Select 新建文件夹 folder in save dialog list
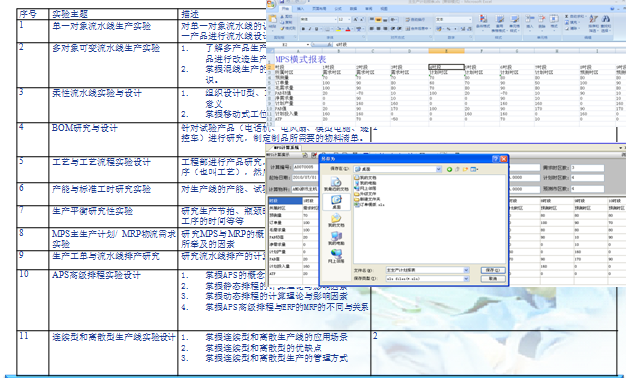Image resolution: width=626 pixels, height=378 pixels. 367,199
